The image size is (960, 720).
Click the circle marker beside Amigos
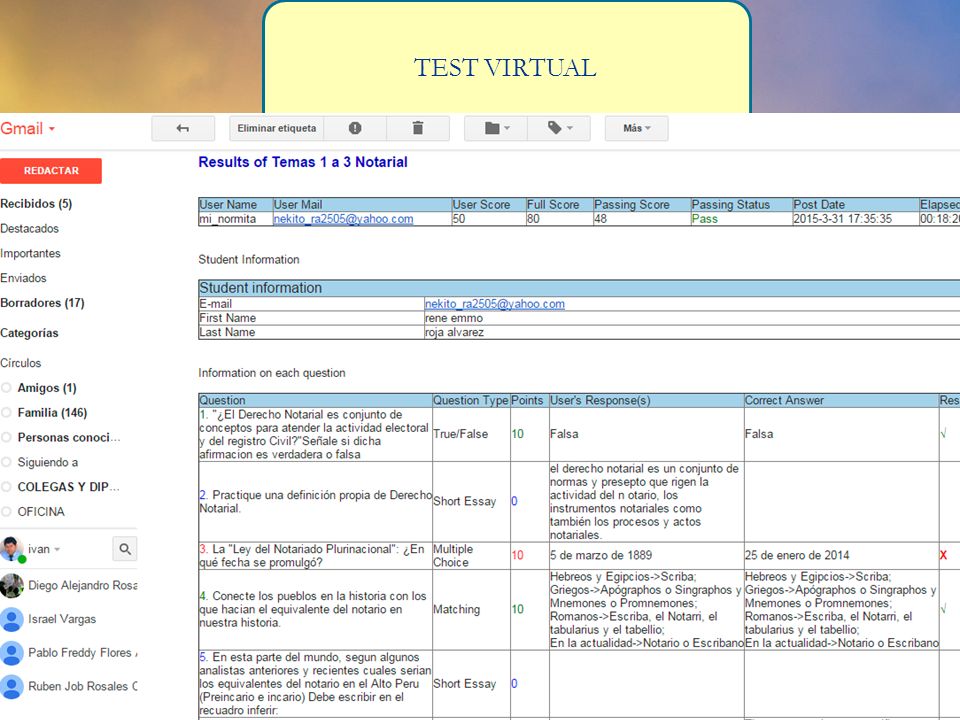[6, 388]
